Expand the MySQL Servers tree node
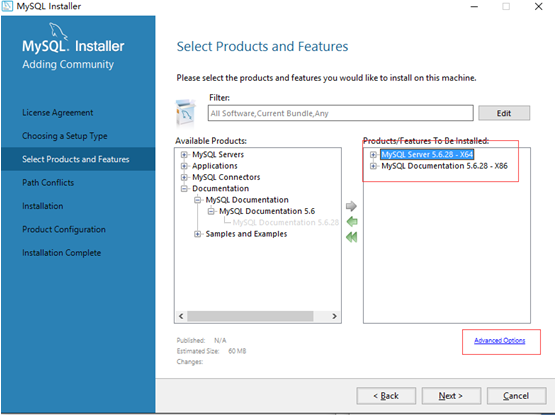Screen dimensions: 555x416 [x=184, y=155]
